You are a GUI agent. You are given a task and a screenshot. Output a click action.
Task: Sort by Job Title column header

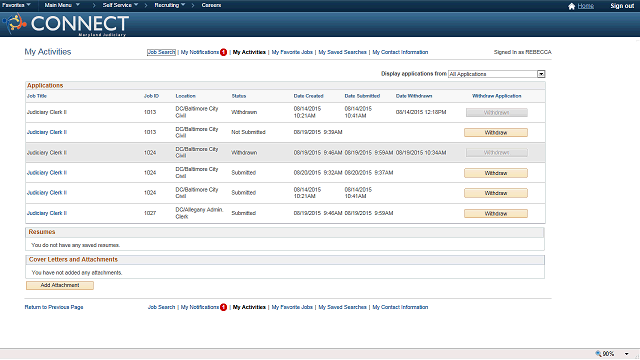[37, 96]
